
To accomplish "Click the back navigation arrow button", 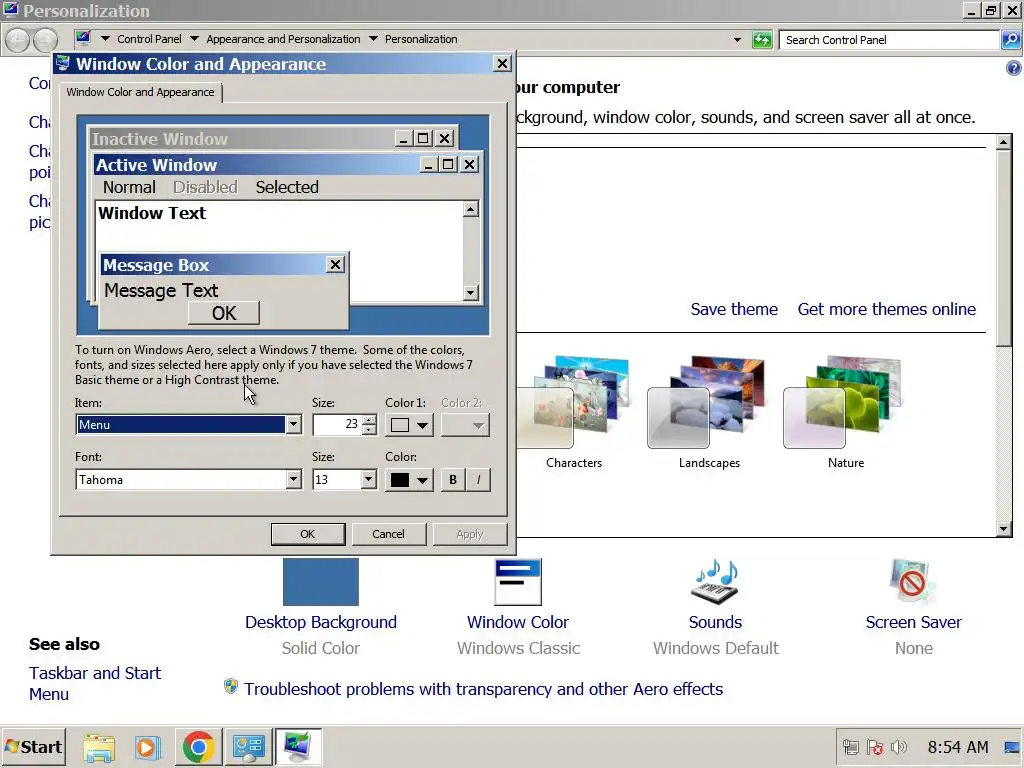I will [18, 40].
